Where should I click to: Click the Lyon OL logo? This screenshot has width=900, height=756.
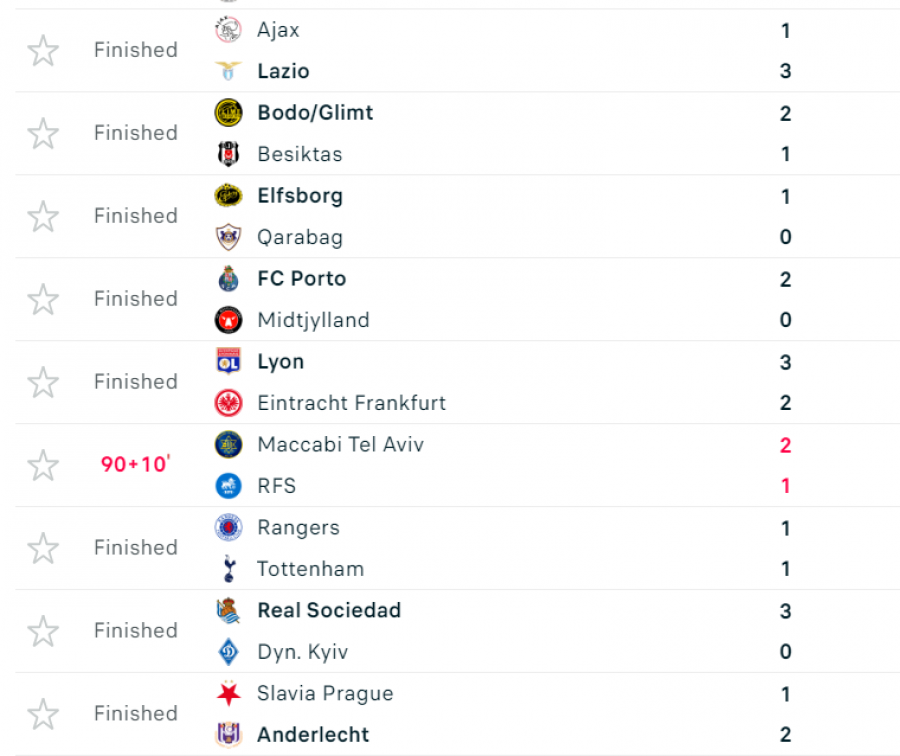click(x=228, y=361)
